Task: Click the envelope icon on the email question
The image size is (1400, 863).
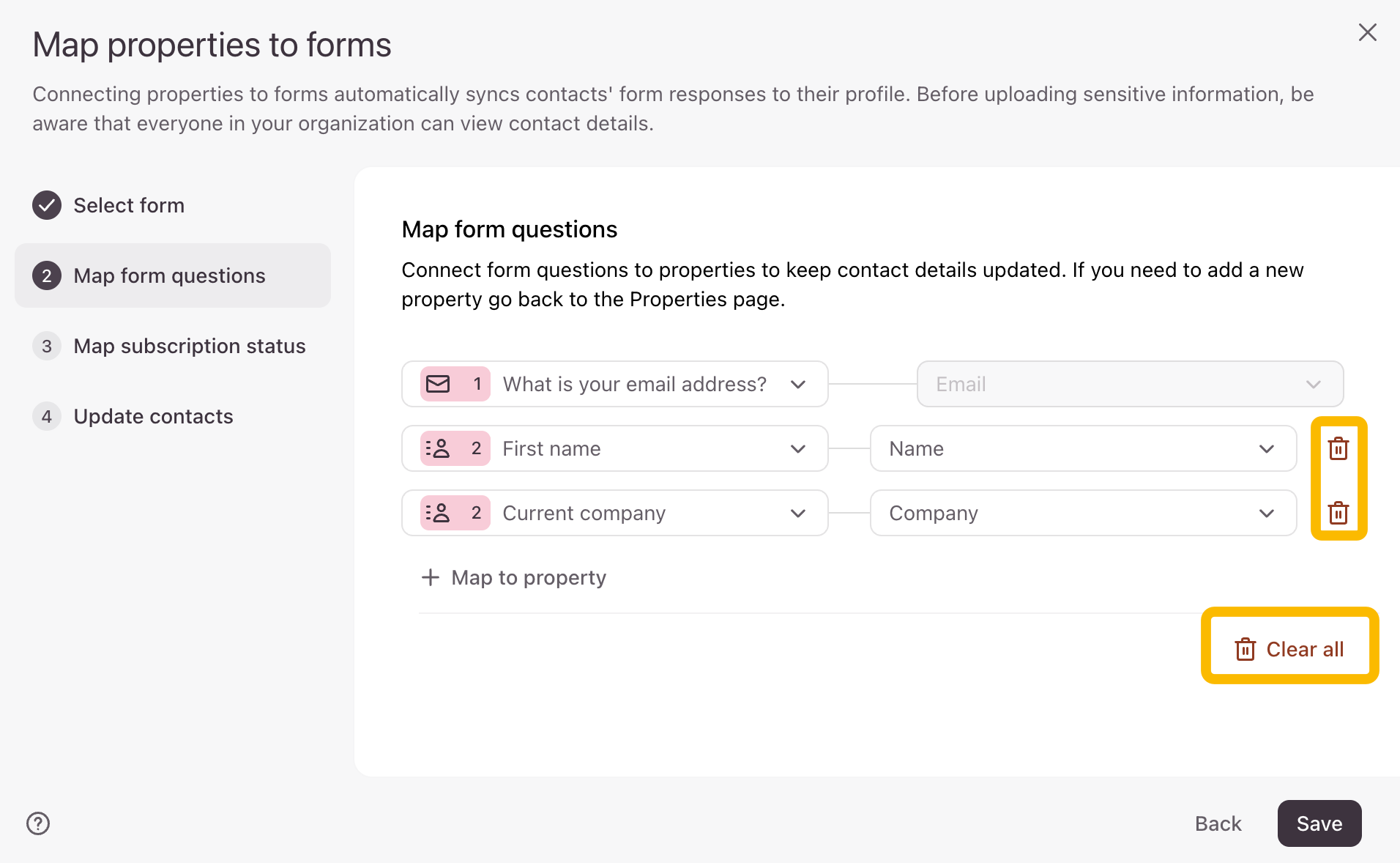Action: [439, 384]
